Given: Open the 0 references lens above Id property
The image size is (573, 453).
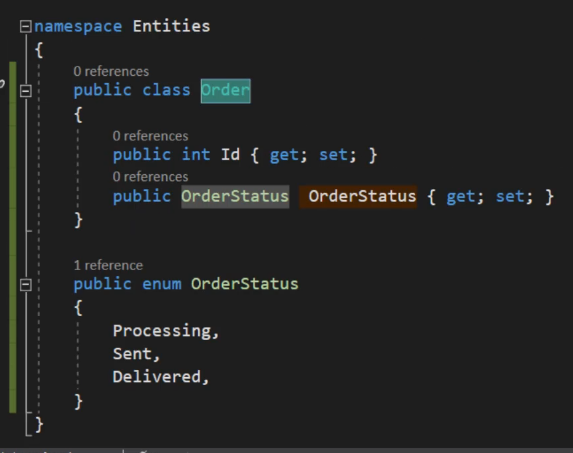Looking at the screenshot, I should point(150,136).
